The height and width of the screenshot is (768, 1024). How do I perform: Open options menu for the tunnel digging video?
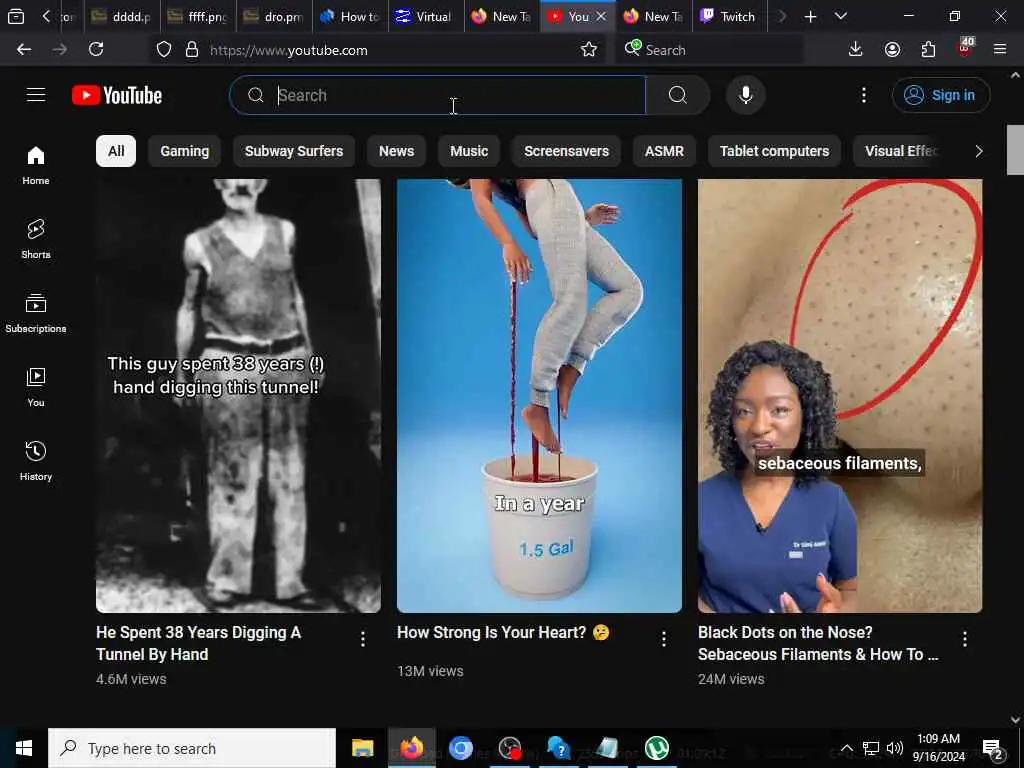(x=363, y=639)
